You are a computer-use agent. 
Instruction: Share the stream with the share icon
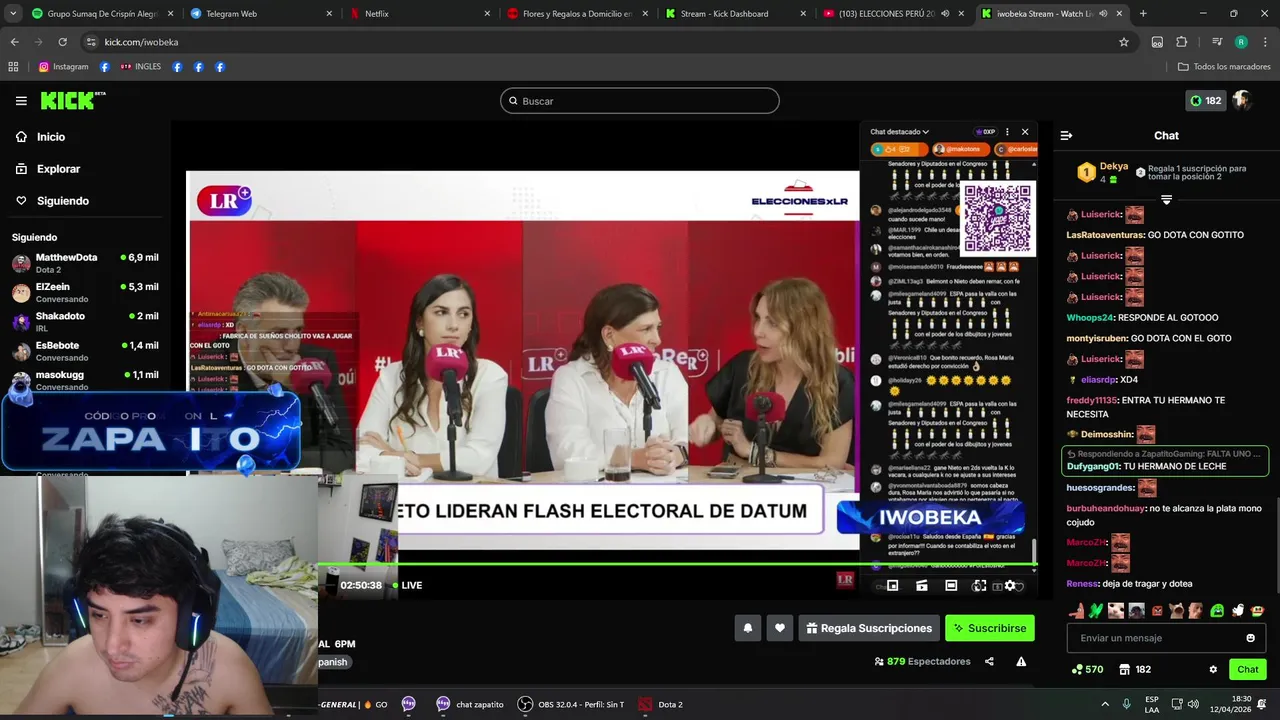click(989, 661)
